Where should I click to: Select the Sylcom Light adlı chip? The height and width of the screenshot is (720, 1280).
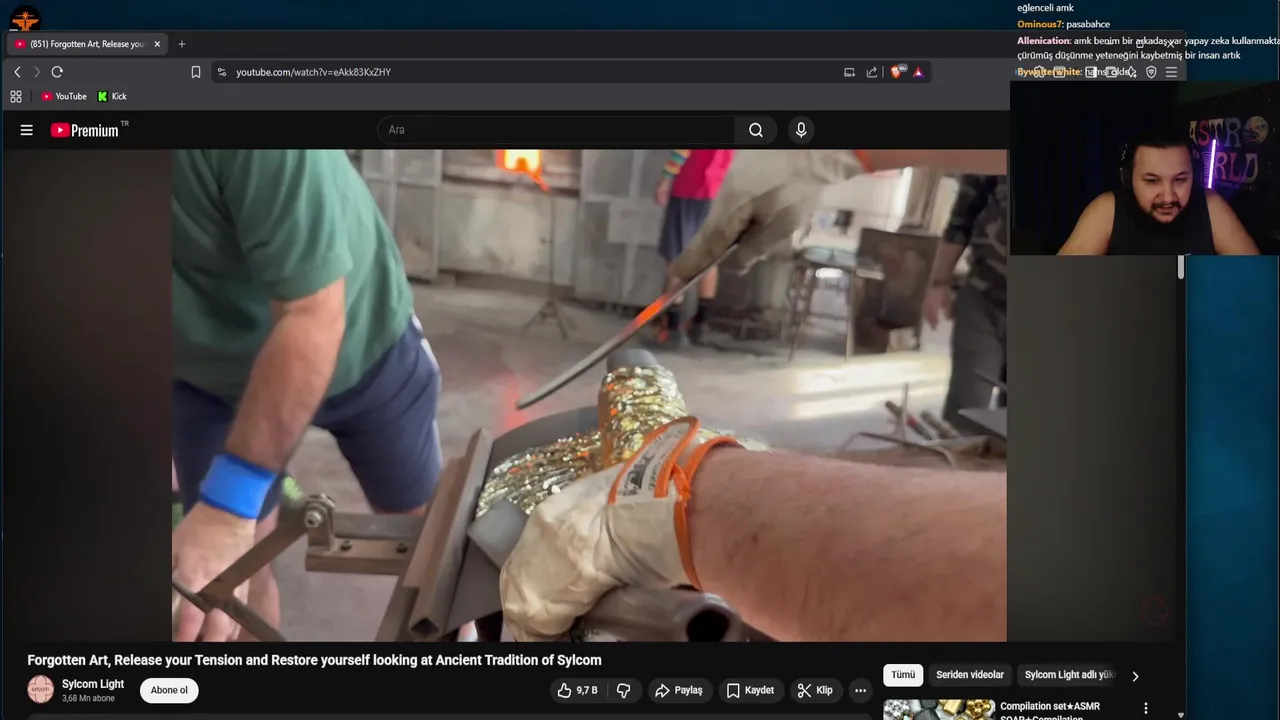[x=1068, y=675]
